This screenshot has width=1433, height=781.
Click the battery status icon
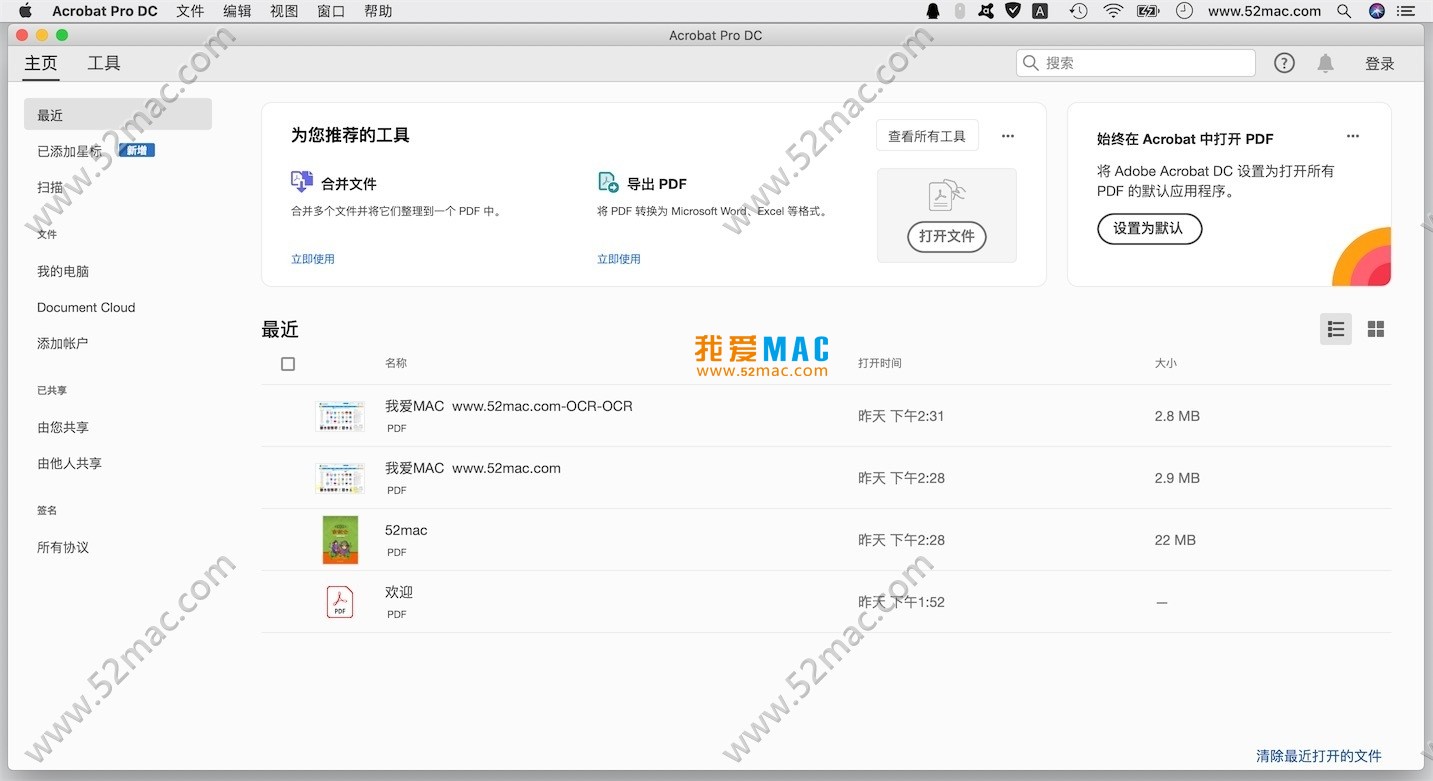(x=1148, y=11)
